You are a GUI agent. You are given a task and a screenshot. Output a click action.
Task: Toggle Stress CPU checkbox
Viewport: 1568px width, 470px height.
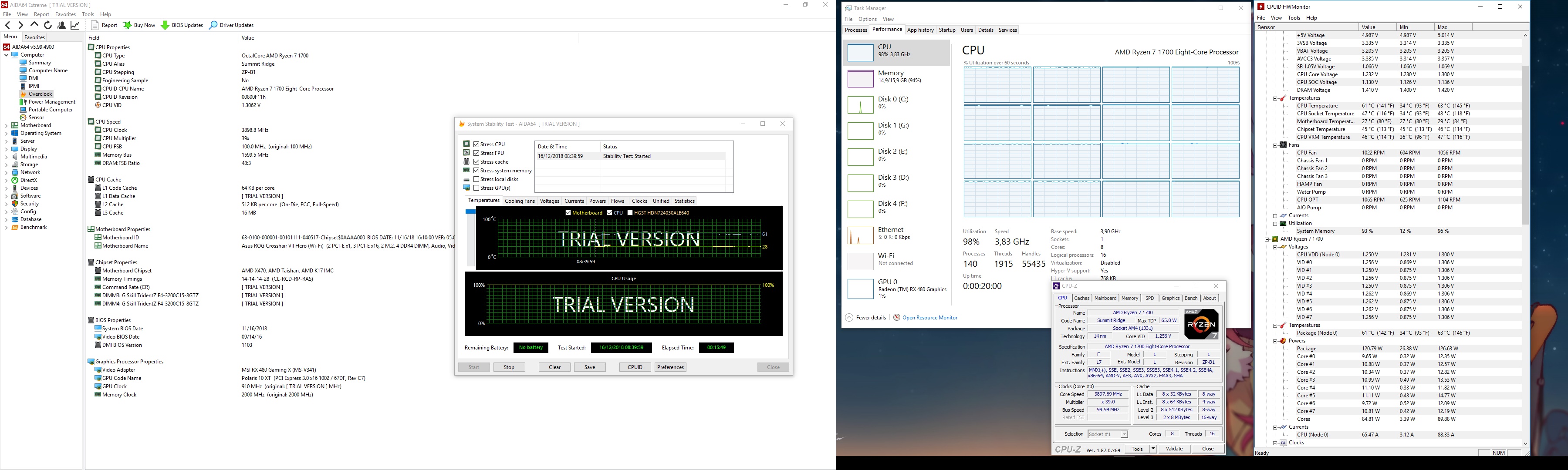tap(476, 144)
